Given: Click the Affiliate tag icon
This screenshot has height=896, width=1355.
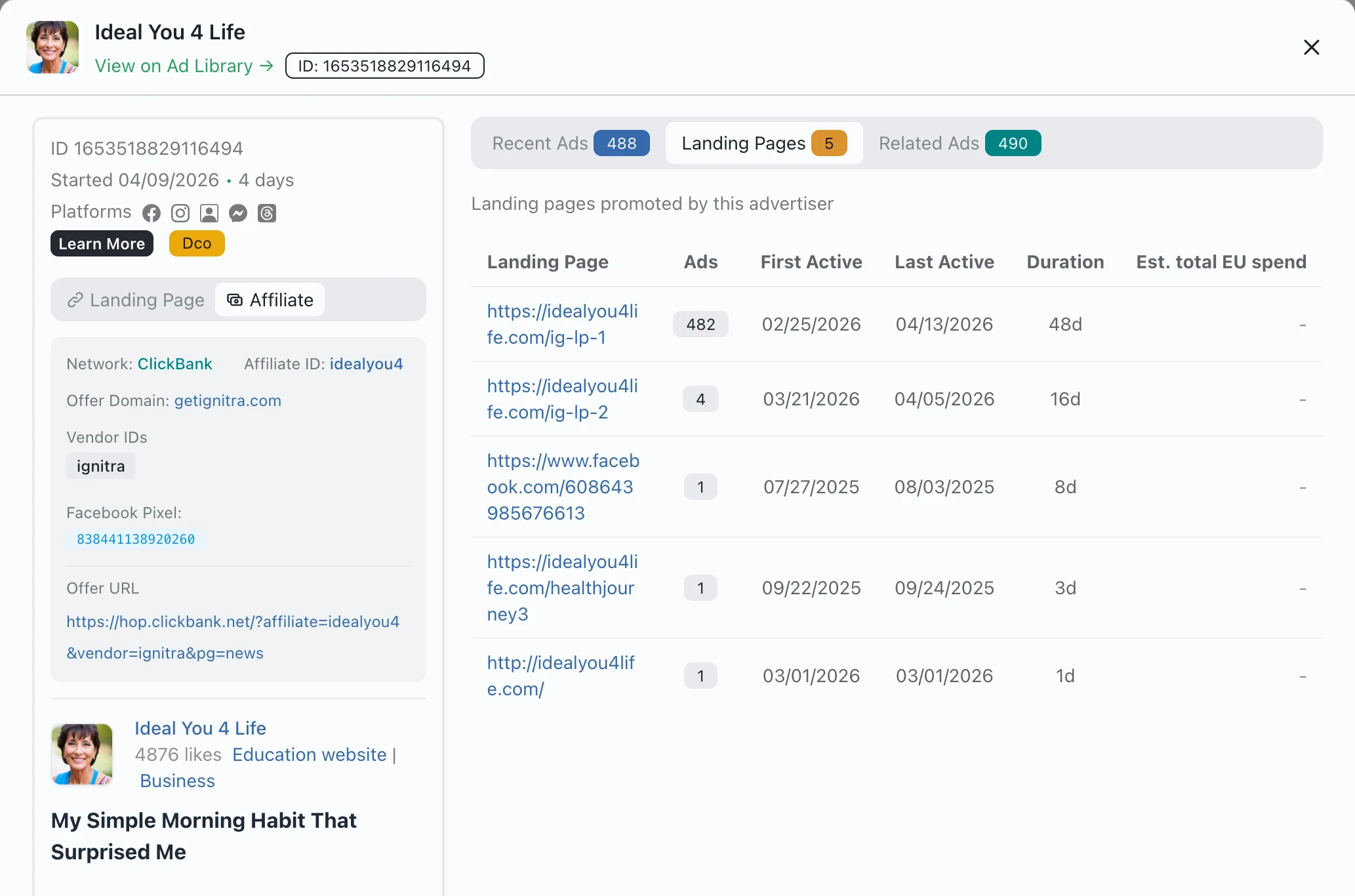Looking at the screenshot, I should (234, 300).
